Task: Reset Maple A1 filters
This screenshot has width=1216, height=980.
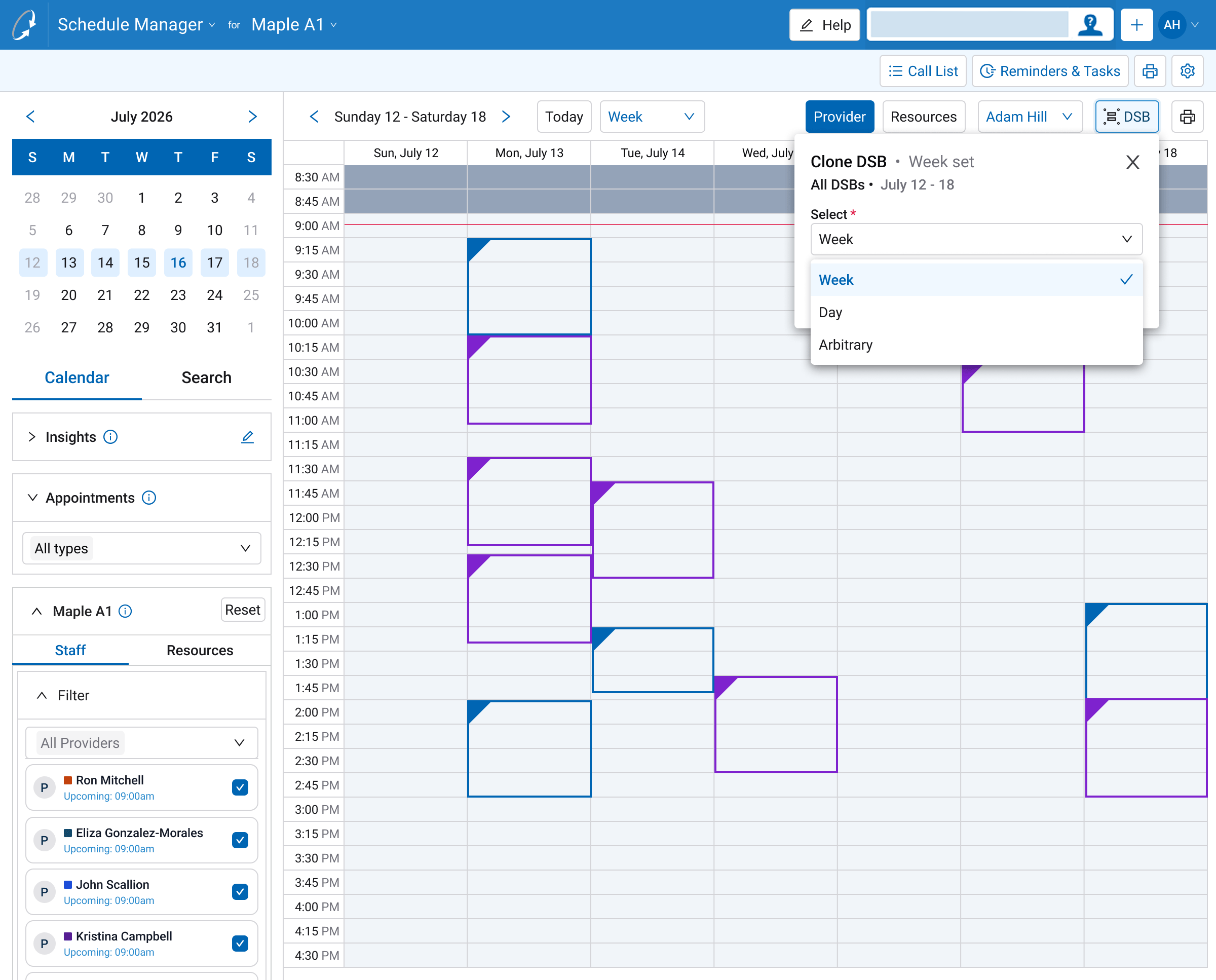Action: click(243, 610)
